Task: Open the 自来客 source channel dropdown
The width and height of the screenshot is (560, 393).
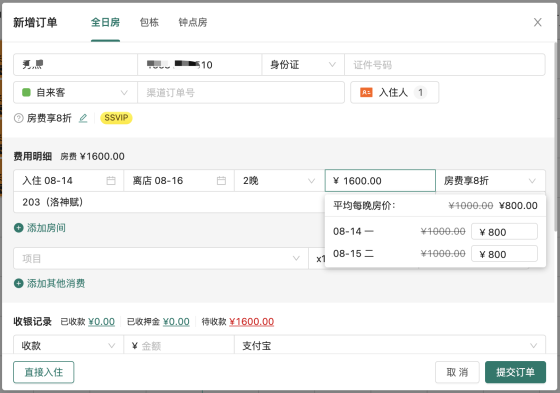Action: (x=75, y=93)
